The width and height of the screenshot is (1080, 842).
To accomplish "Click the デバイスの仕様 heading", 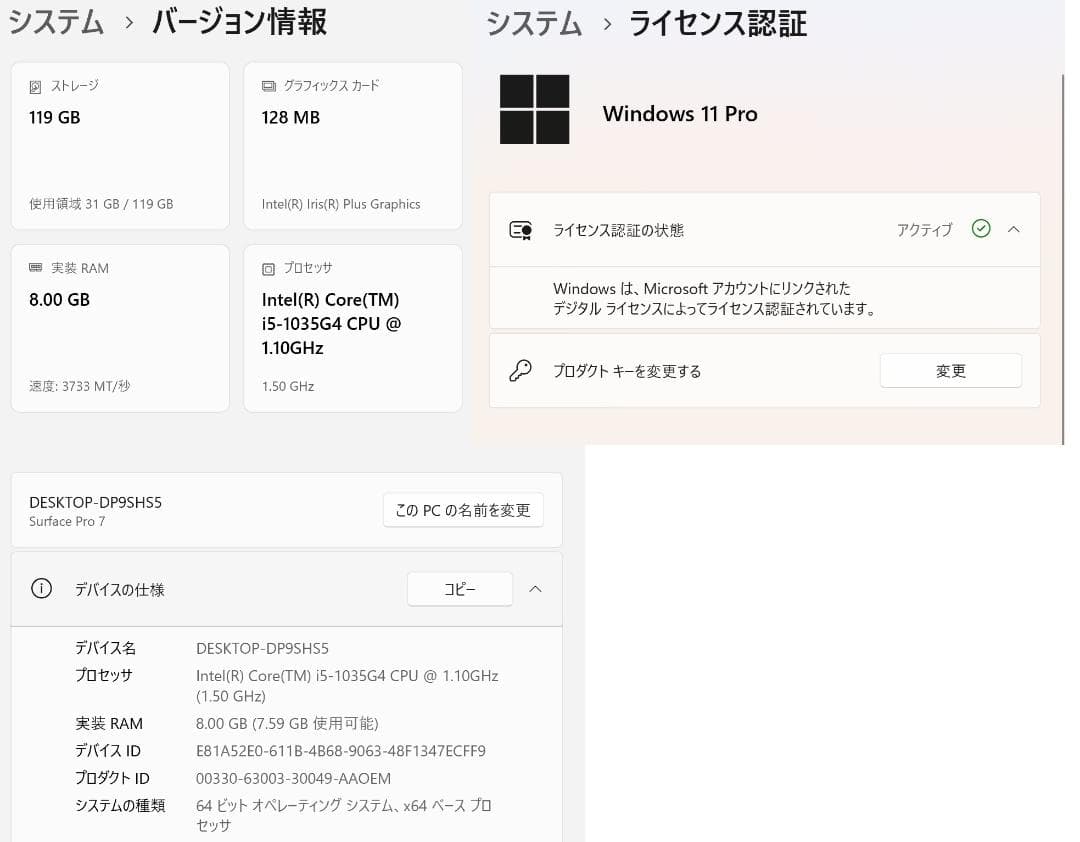I will pyautogui.click(x=120, y=590).
